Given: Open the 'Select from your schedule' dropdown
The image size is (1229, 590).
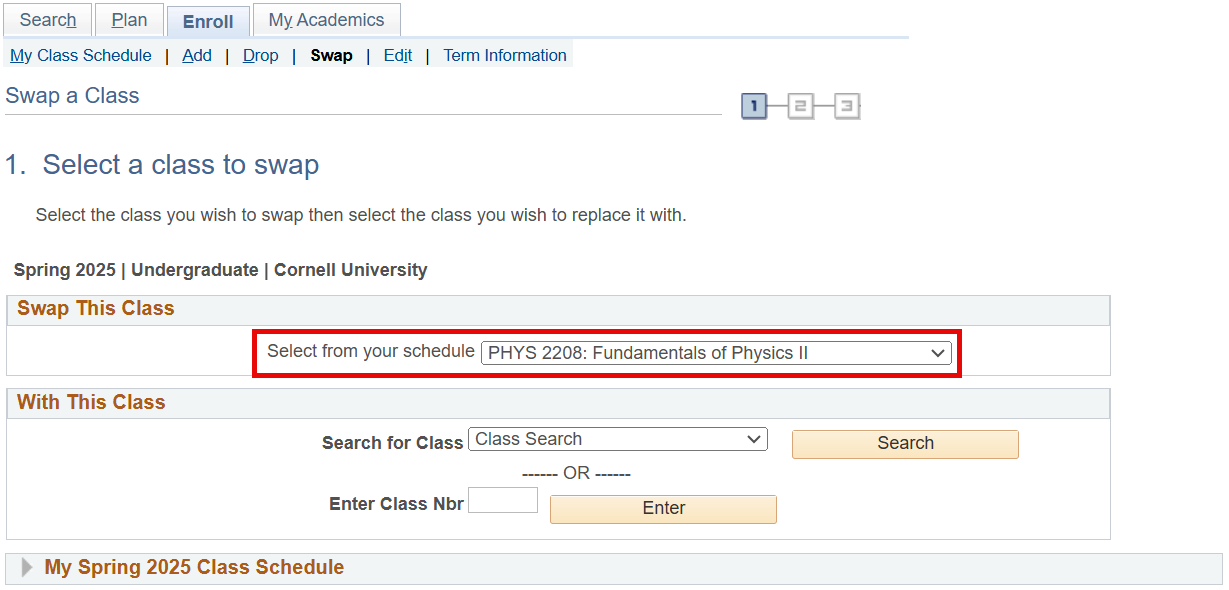Looking at the screenshot, I should tap(716, 353).
